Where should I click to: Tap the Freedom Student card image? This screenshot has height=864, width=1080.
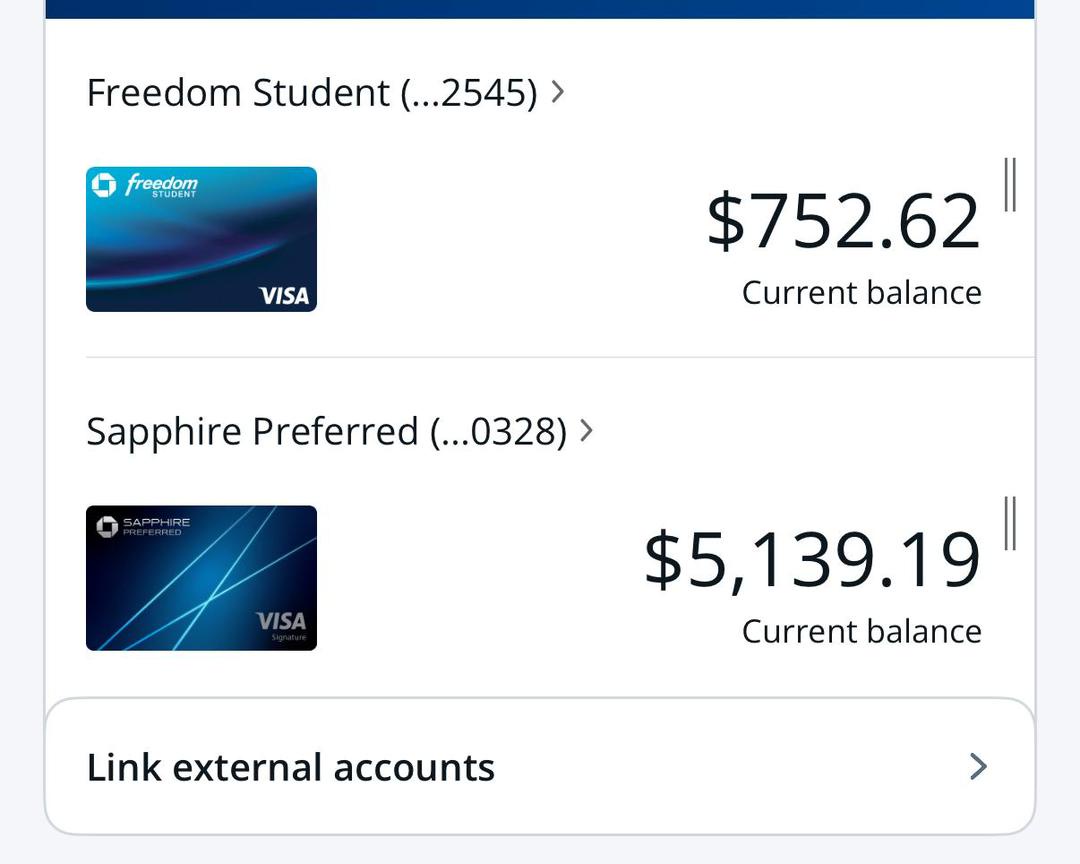(201, 239)
